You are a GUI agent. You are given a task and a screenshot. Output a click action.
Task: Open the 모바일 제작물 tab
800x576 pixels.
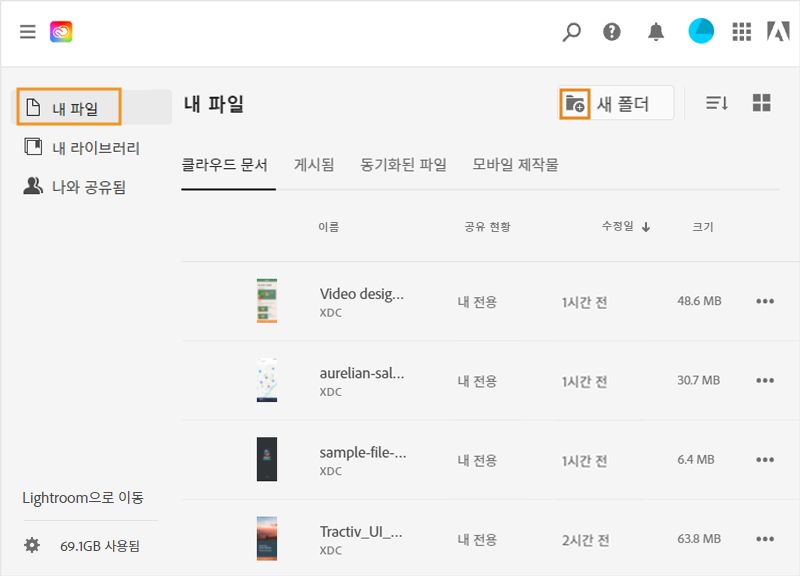tap(516, 163)
